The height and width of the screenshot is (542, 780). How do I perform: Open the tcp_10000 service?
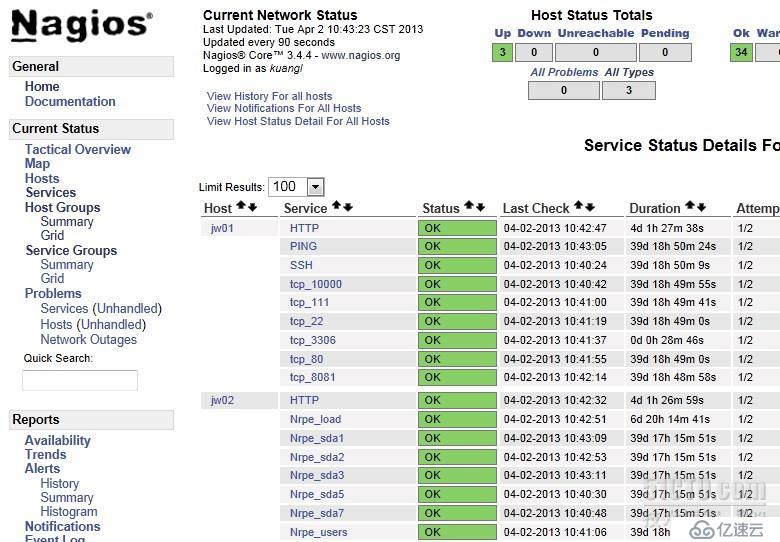pos(315,284)
